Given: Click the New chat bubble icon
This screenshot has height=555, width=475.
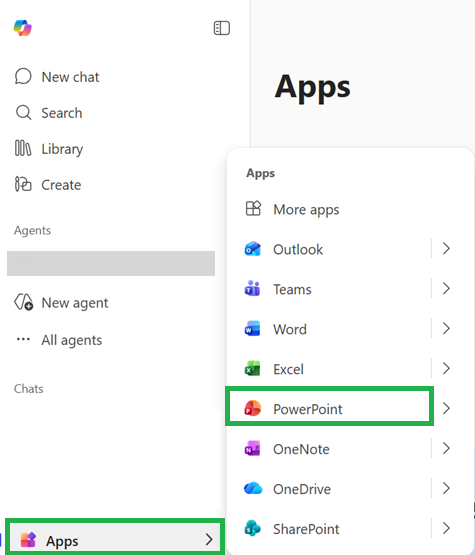Looking at the screenshot, I should [x=23, y=76].
